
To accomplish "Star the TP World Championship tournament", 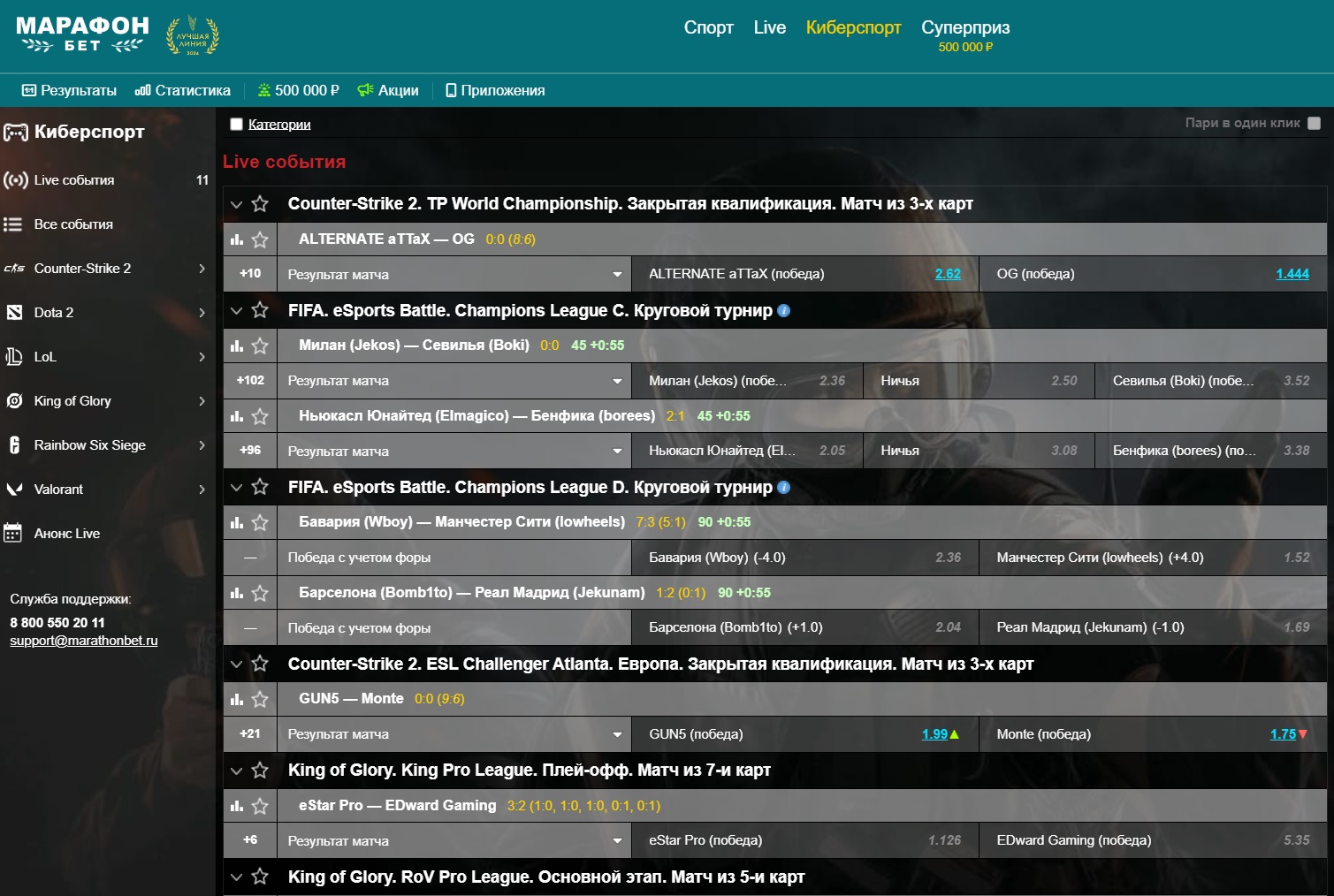I will (x=260, y=204).
